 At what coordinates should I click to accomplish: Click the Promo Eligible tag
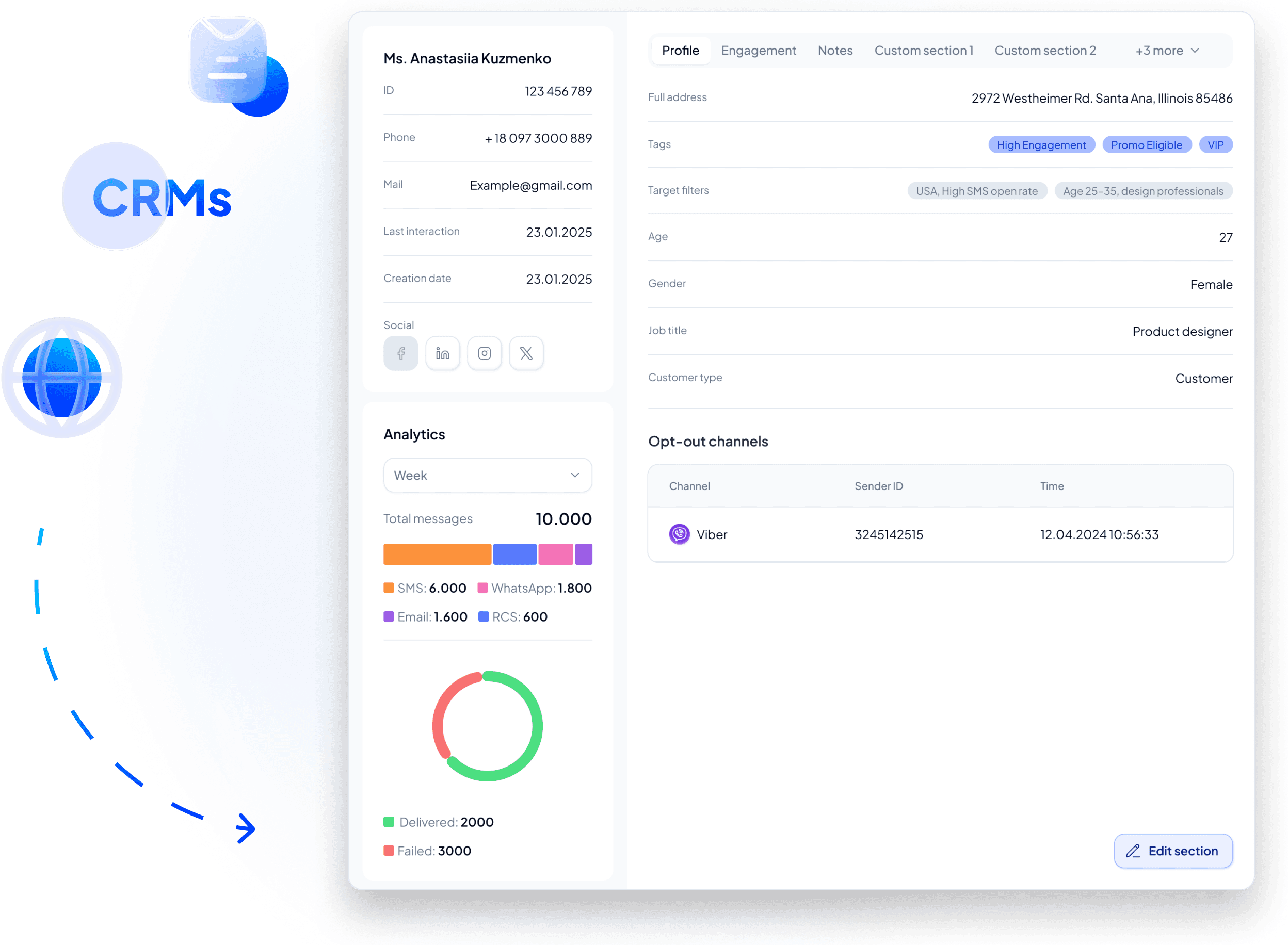coord(1146,145)
